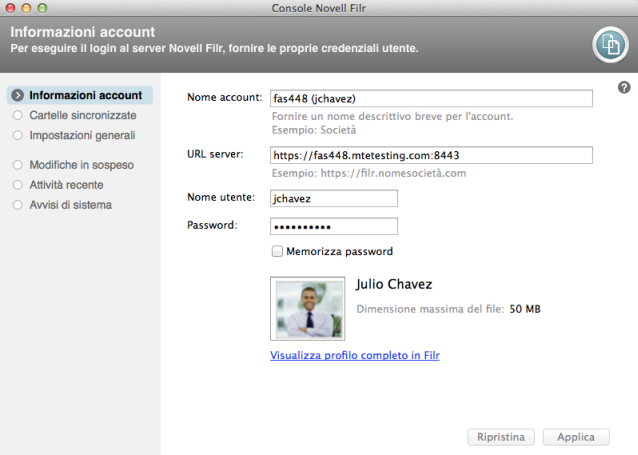Image resolution: width=638 pixels, height=455 pixels.
Task: Click the red close window button
Action: point(11,8)
